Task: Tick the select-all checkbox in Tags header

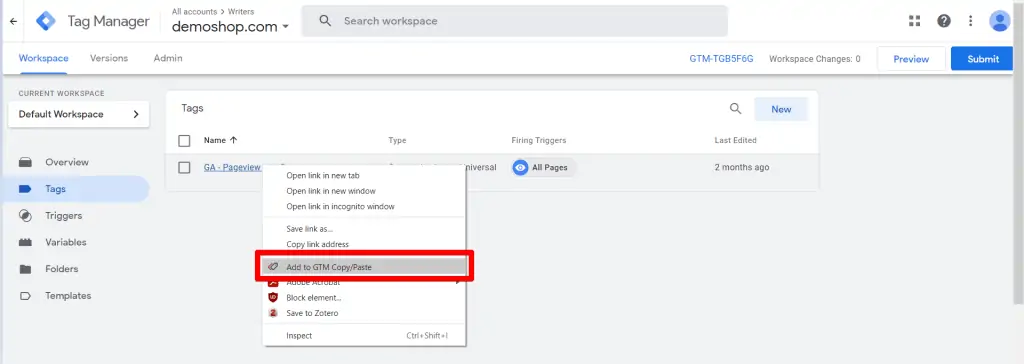Action: pos(184,141)
